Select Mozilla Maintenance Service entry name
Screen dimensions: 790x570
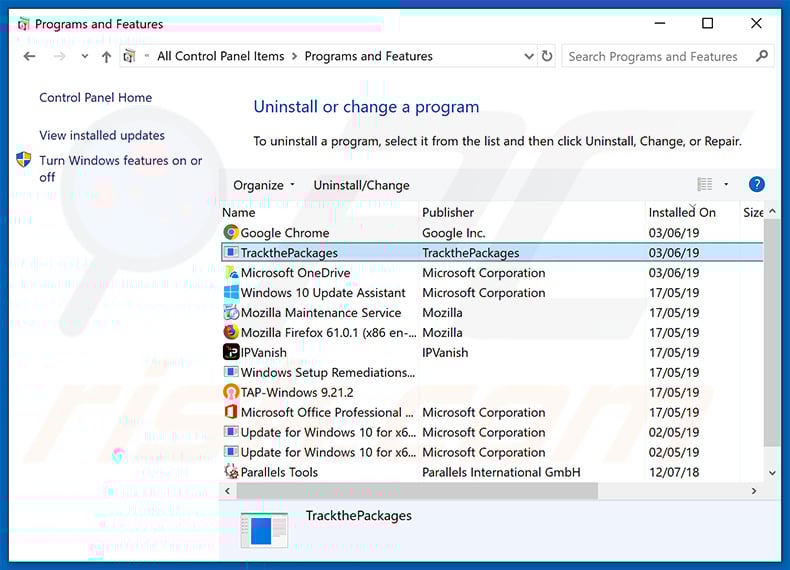(x=321, y=312)
